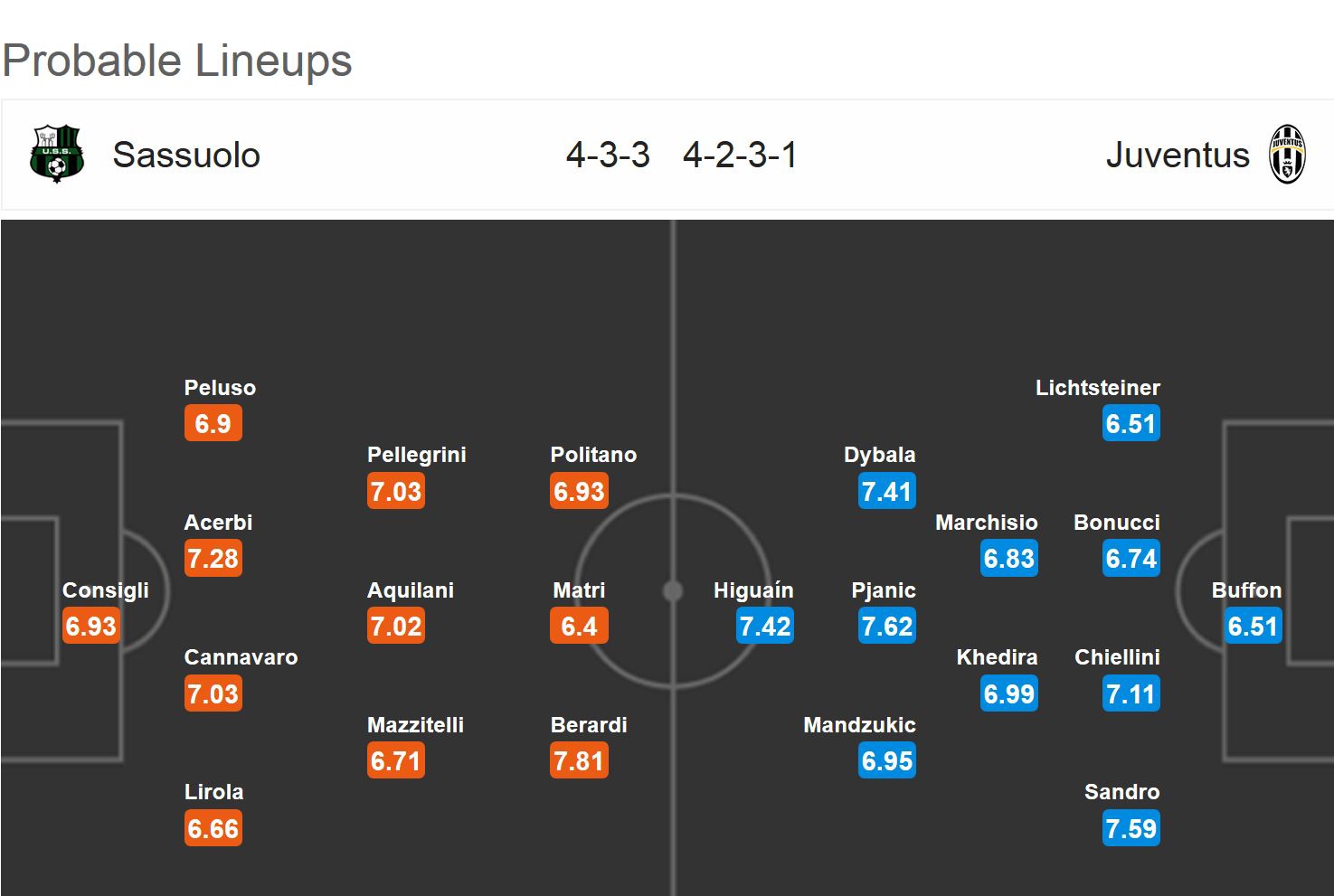Click the Pellegrini player name
Screen dimensions: 1334x896
[416, 455]
